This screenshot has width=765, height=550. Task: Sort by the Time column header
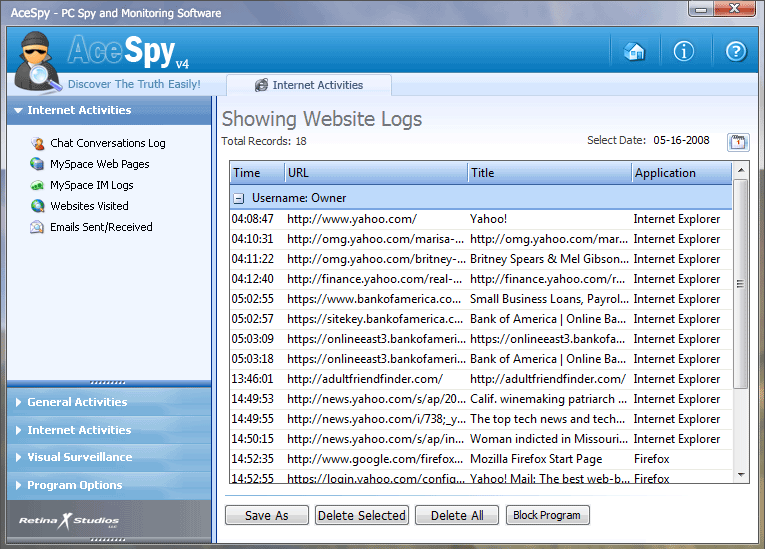257,173
